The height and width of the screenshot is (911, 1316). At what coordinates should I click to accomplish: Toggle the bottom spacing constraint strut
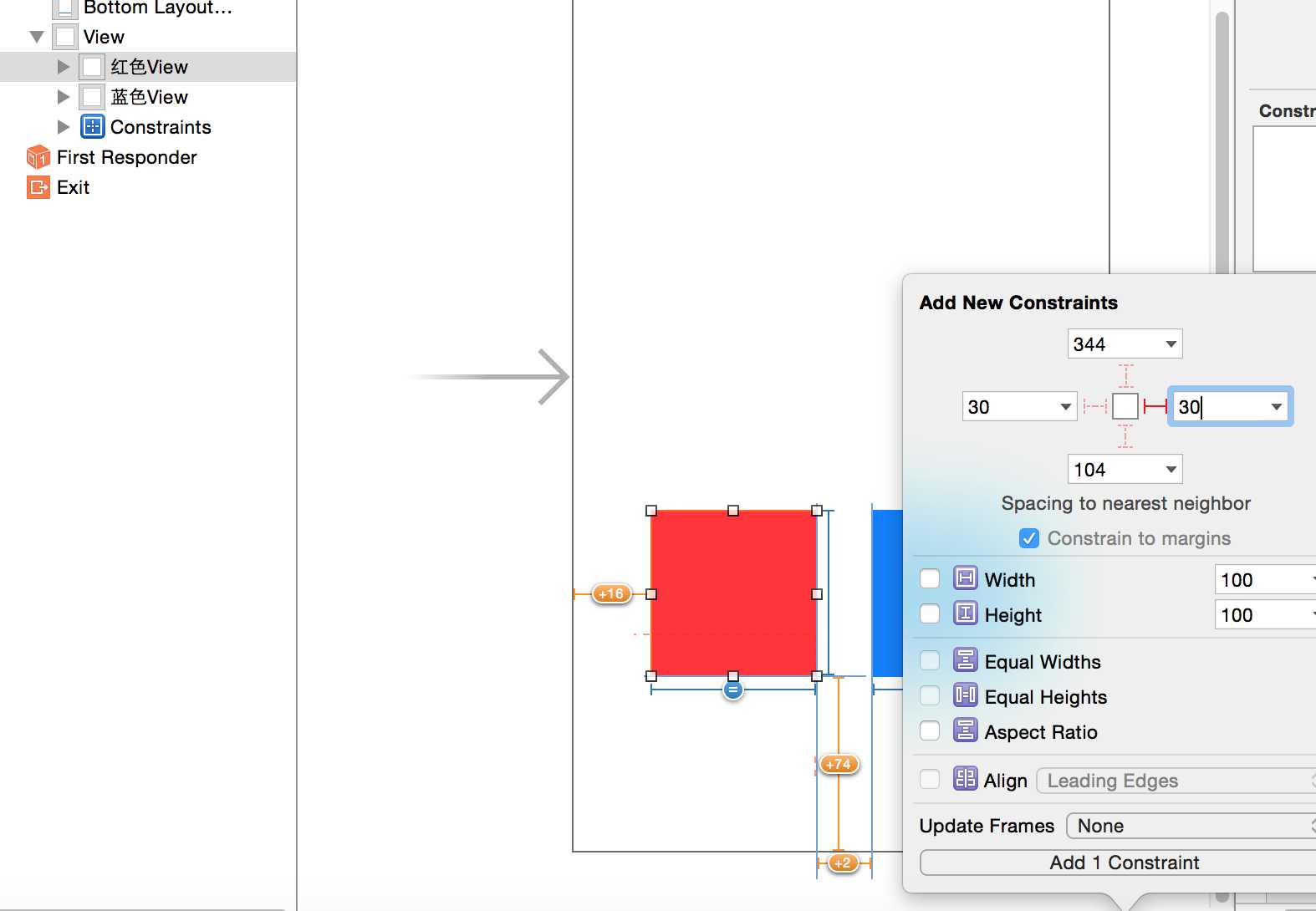coord(1125,436)
